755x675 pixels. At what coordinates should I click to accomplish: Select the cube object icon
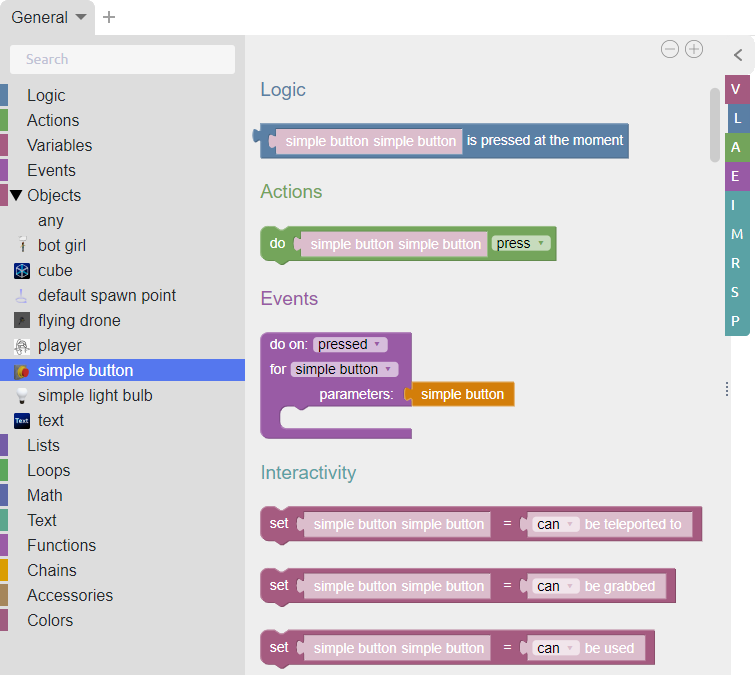pos(22,270)
